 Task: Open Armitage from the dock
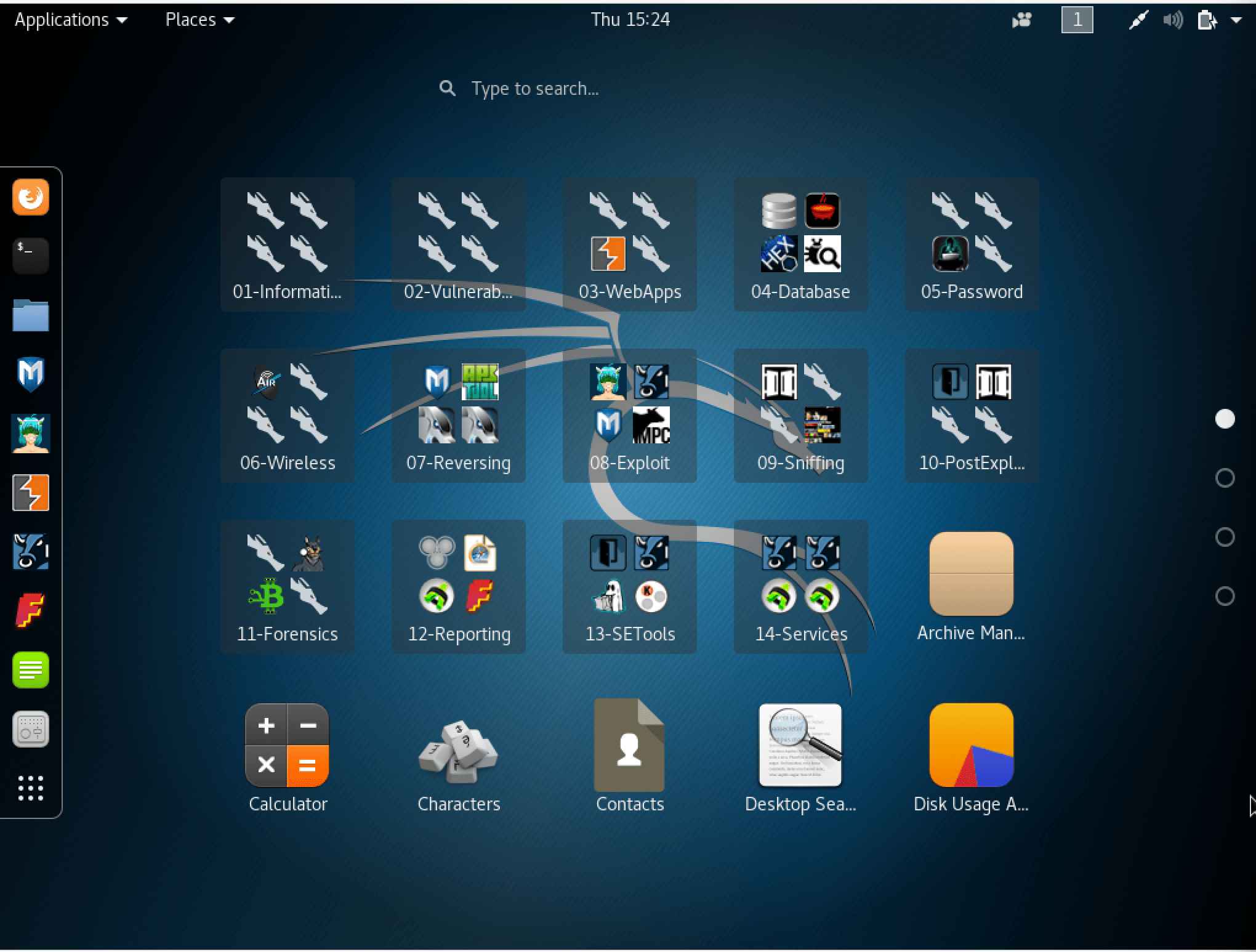30,434
